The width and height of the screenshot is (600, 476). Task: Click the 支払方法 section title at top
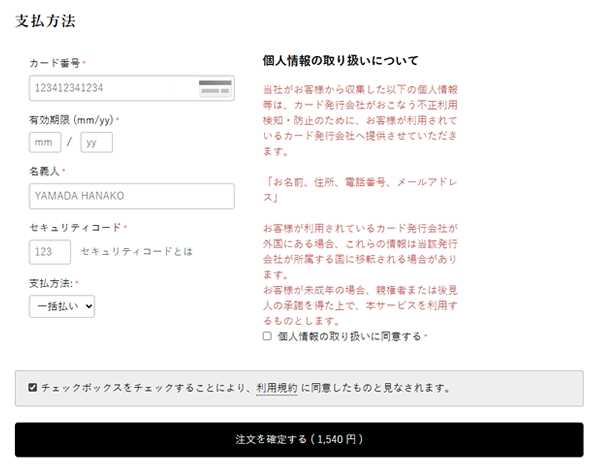[45, 20]
